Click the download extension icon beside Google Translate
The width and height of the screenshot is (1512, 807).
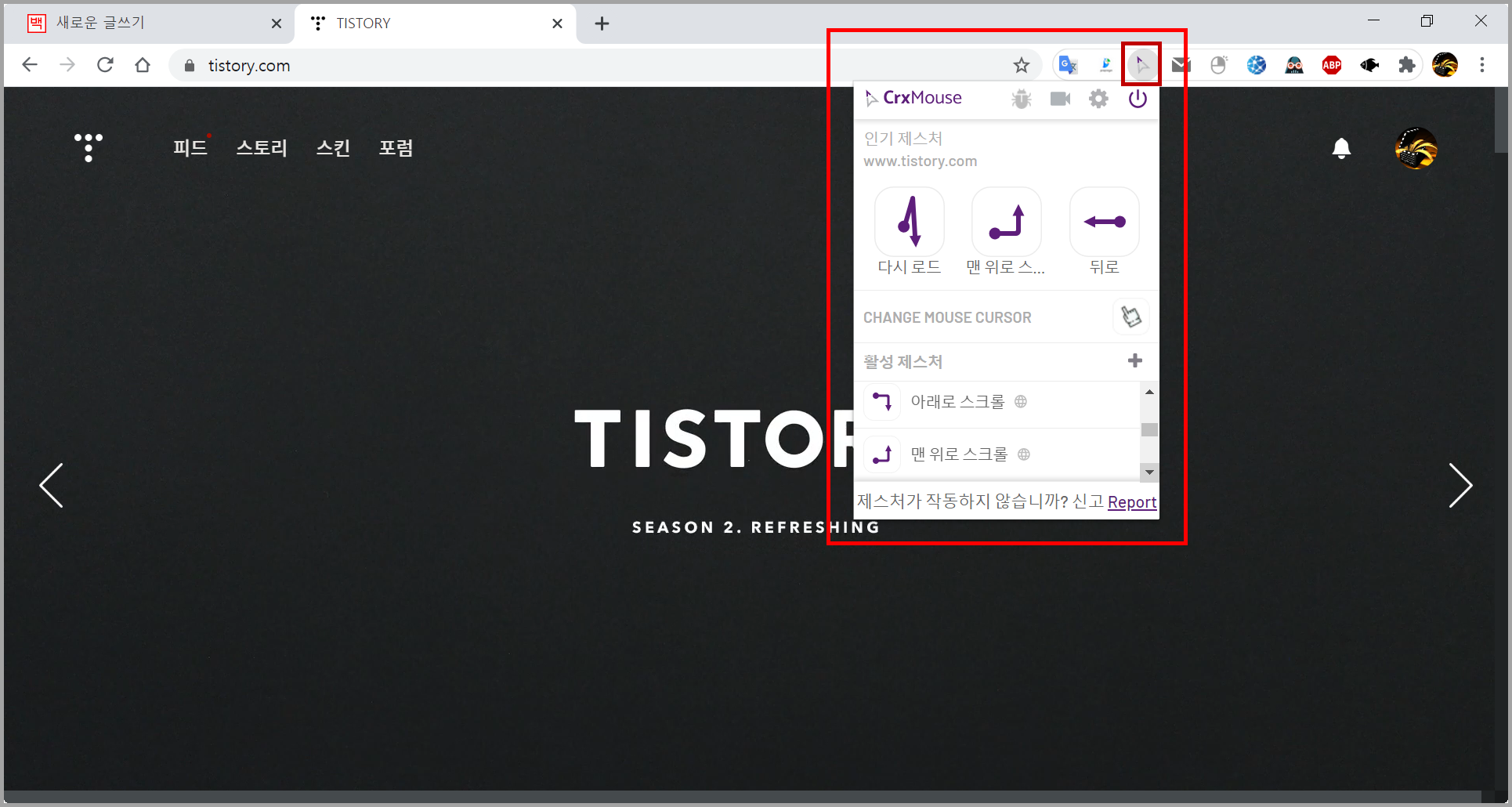(x=1105, y=65)
